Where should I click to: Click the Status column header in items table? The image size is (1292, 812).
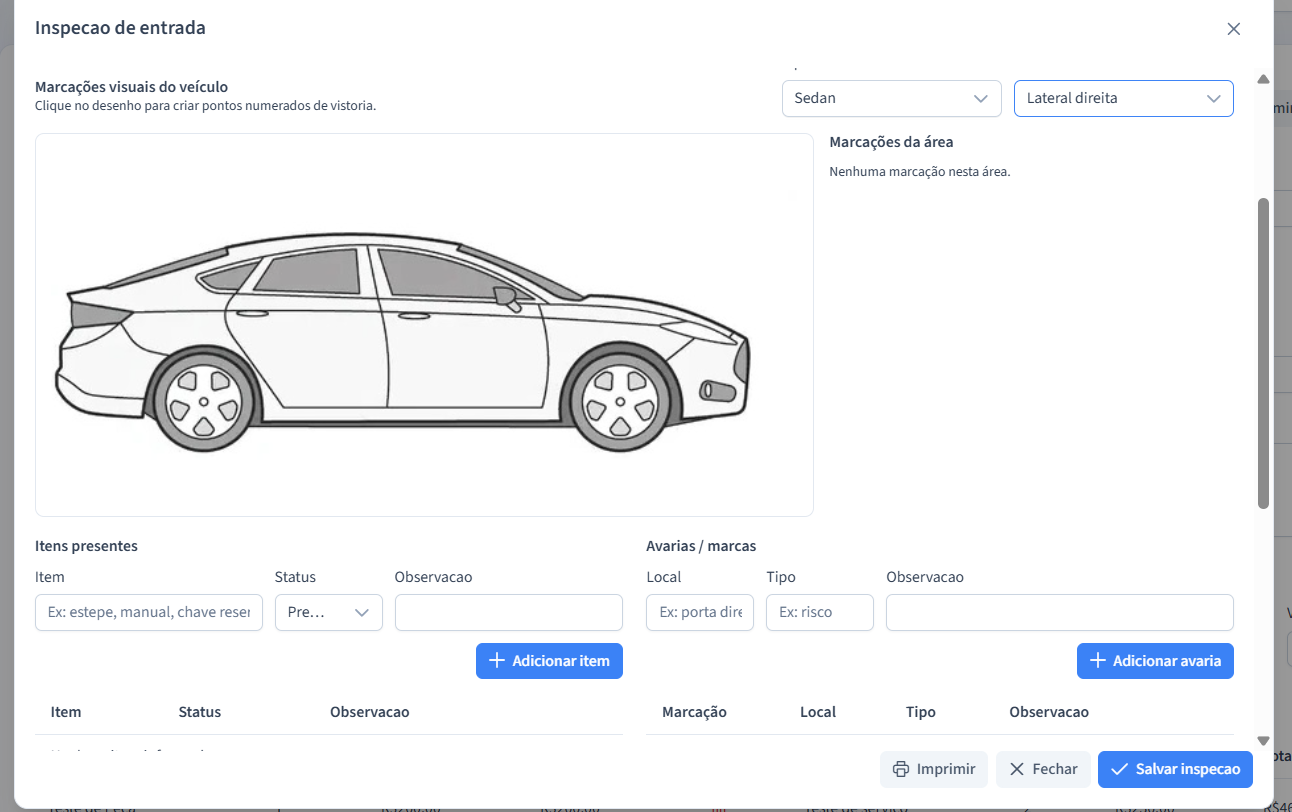tap(200, 712)
